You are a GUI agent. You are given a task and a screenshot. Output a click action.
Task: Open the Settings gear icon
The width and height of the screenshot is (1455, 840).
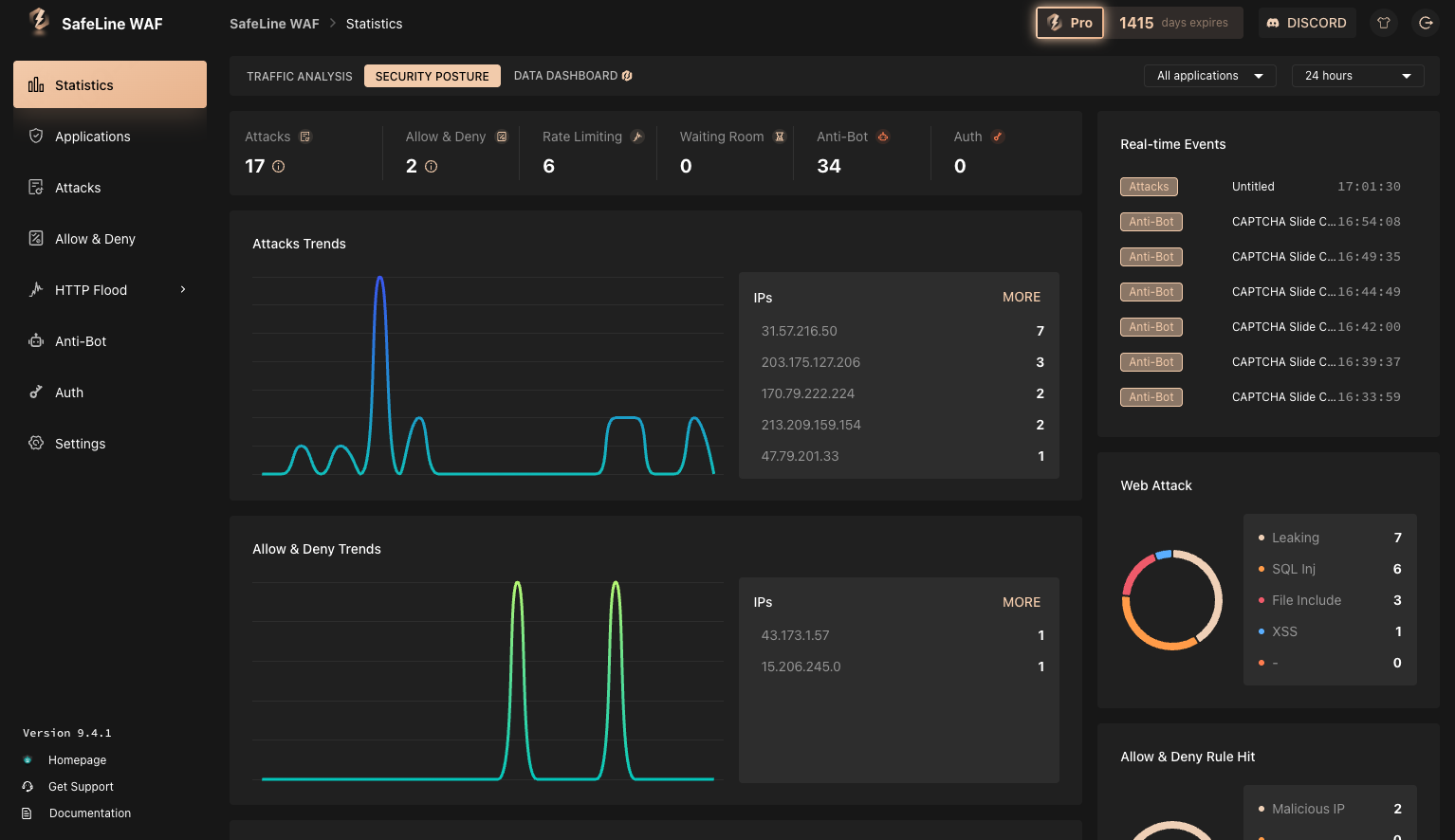[36, 443]
